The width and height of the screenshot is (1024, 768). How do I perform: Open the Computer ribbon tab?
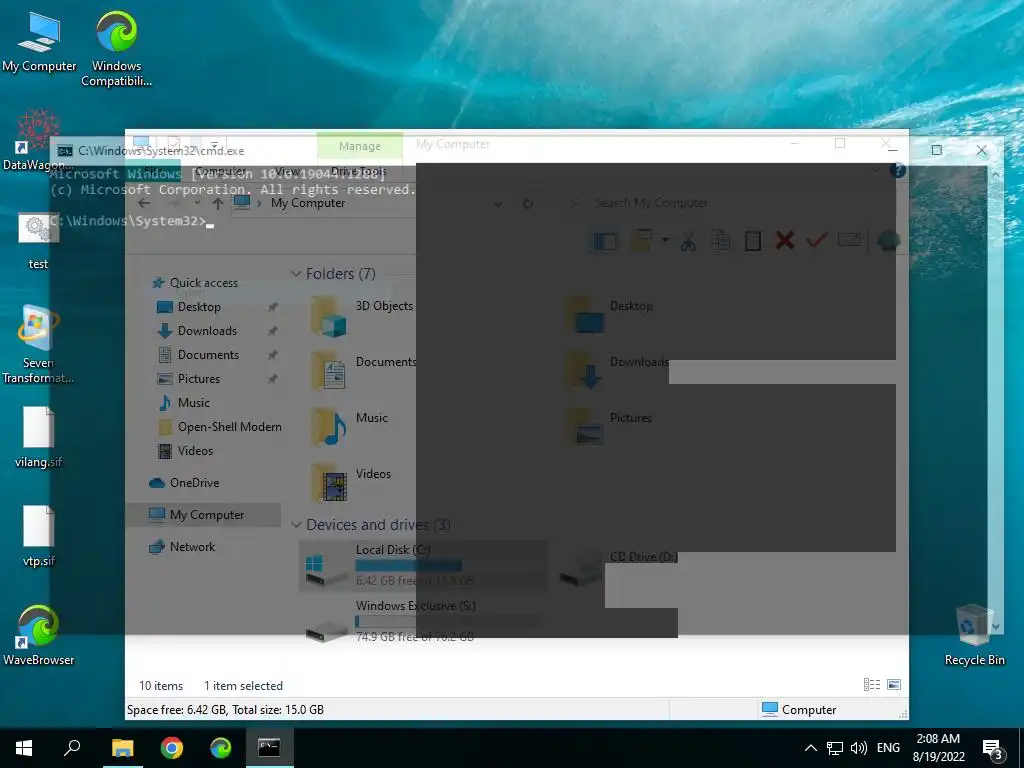coord(221,171)
